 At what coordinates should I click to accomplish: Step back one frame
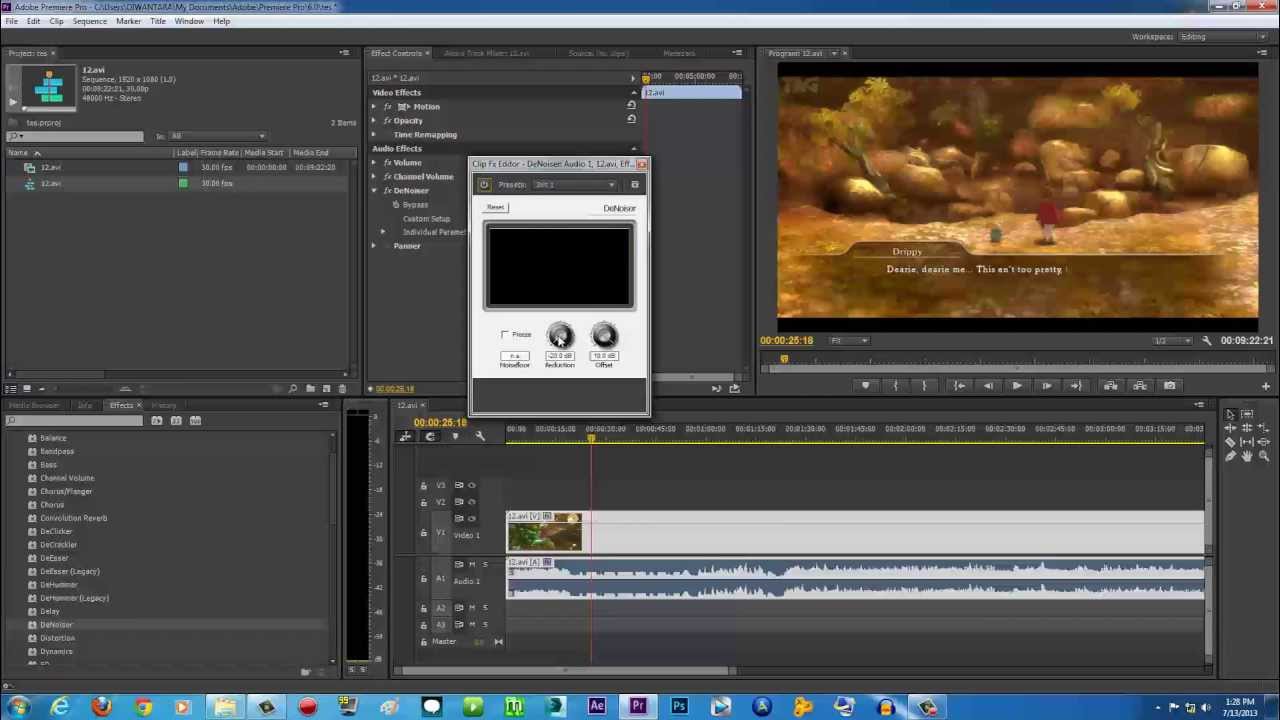(988, 385)
